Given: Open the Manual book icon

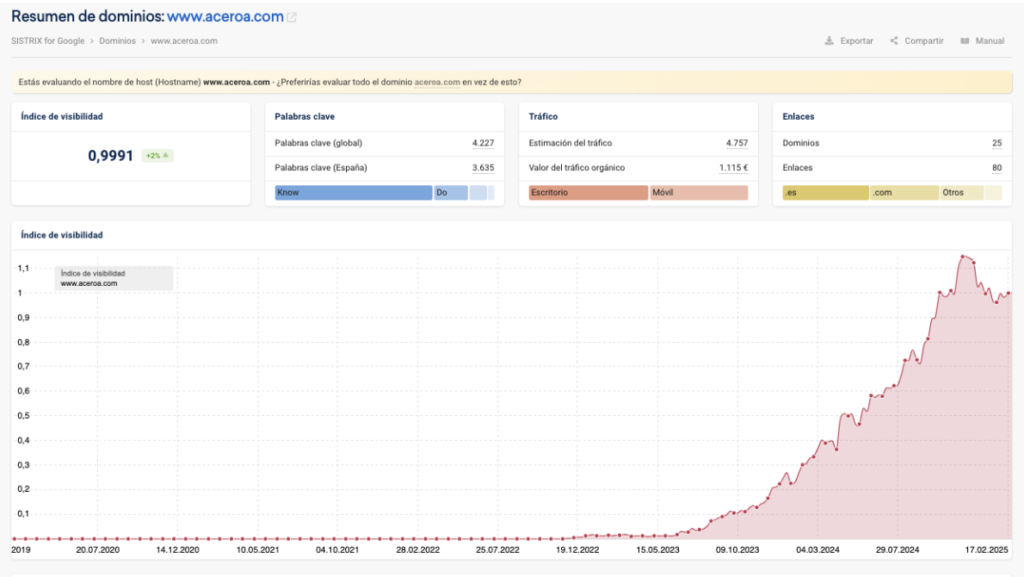Looking at the screenshot, I should tap(964, 41).
